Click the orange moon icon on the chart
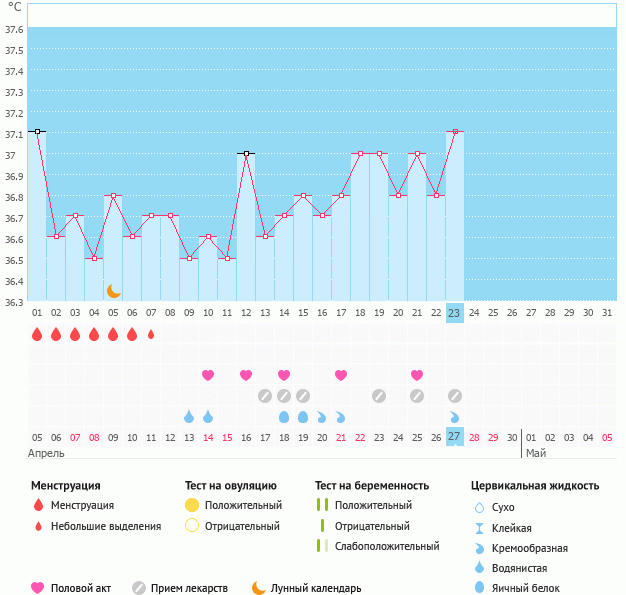 114,291
